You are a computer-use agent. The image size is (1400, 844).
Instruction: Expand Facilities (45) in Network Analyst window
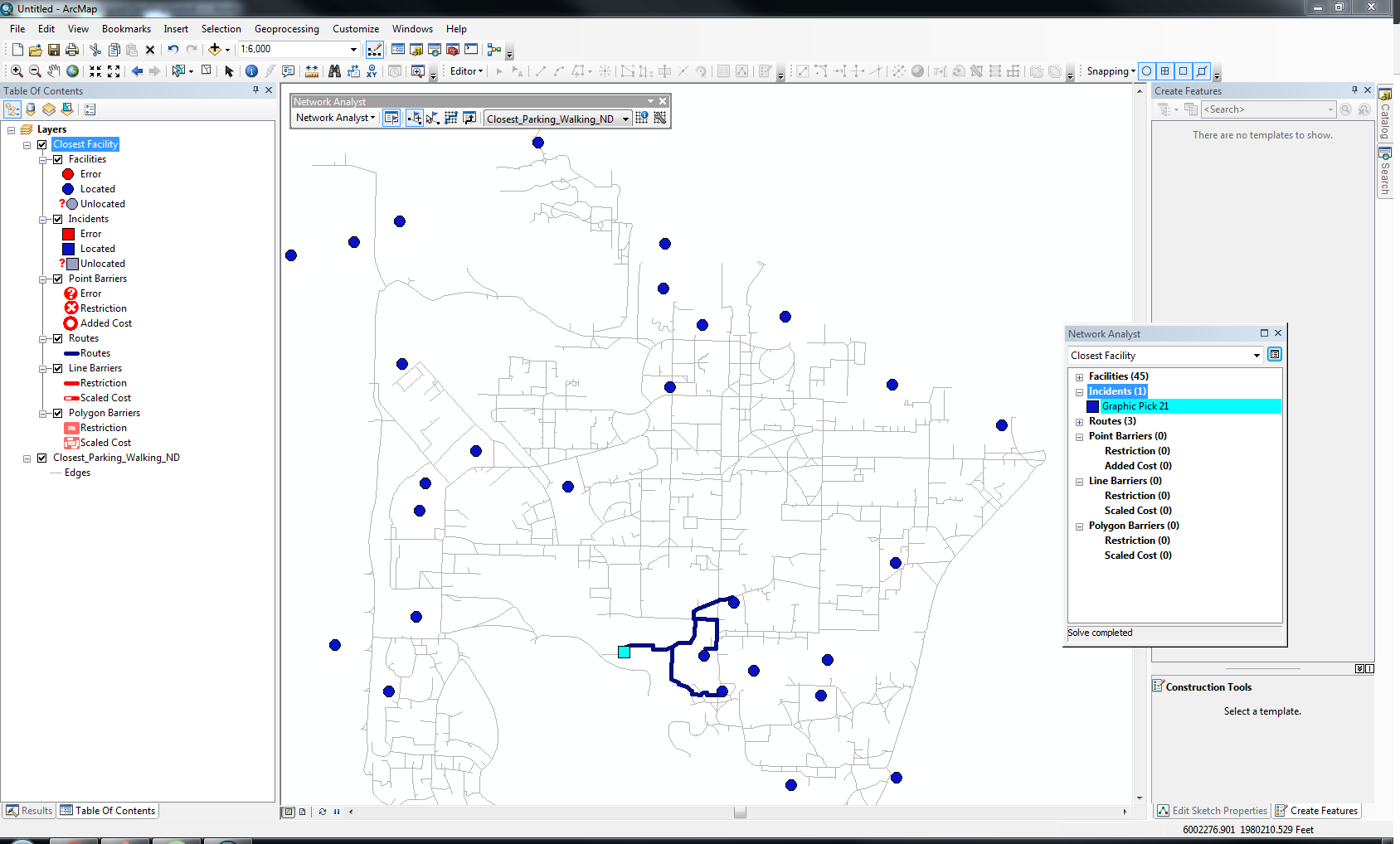tap(1079, 377)
